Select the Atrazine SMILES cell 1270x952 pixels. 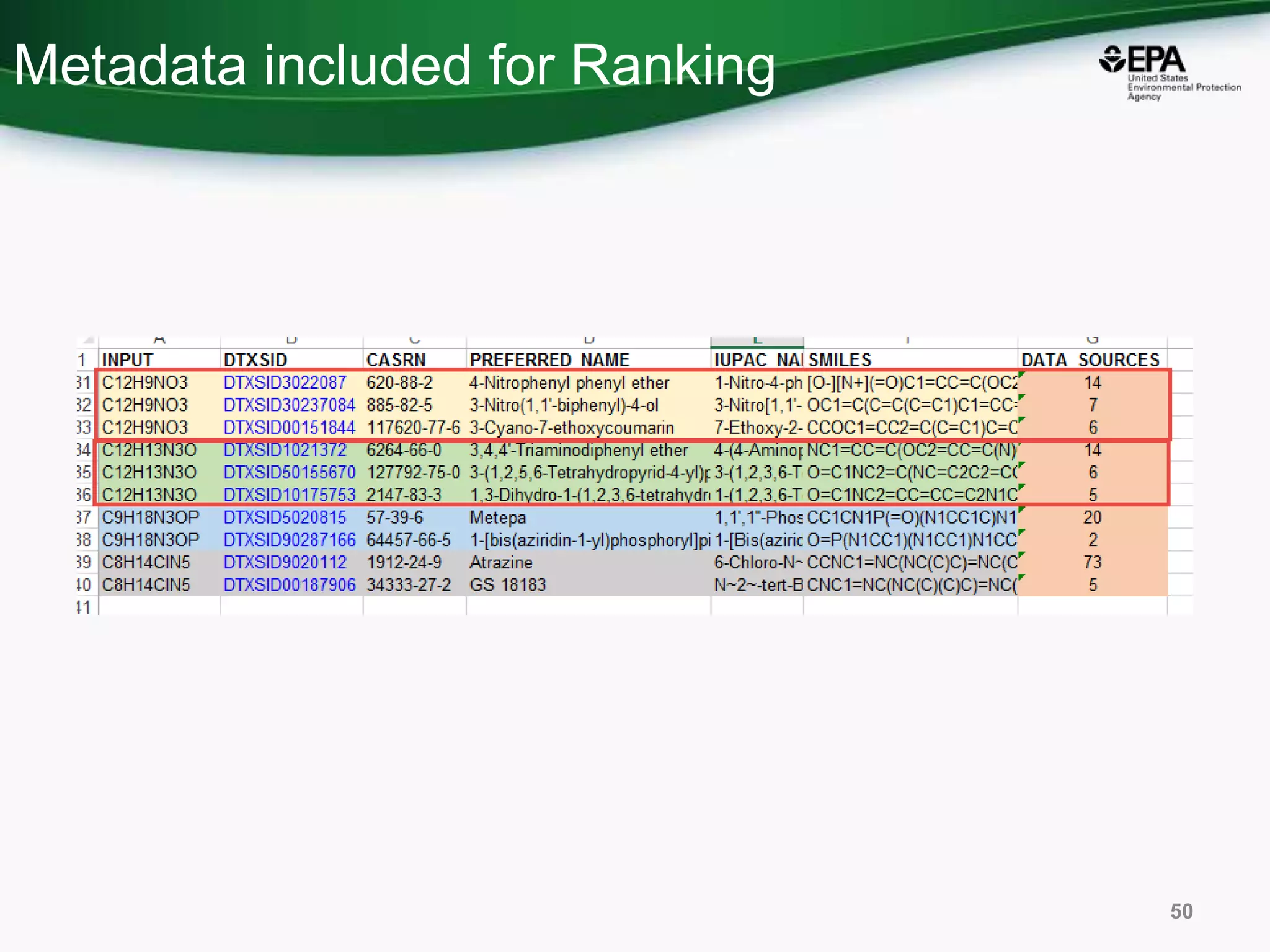[910, 562]
